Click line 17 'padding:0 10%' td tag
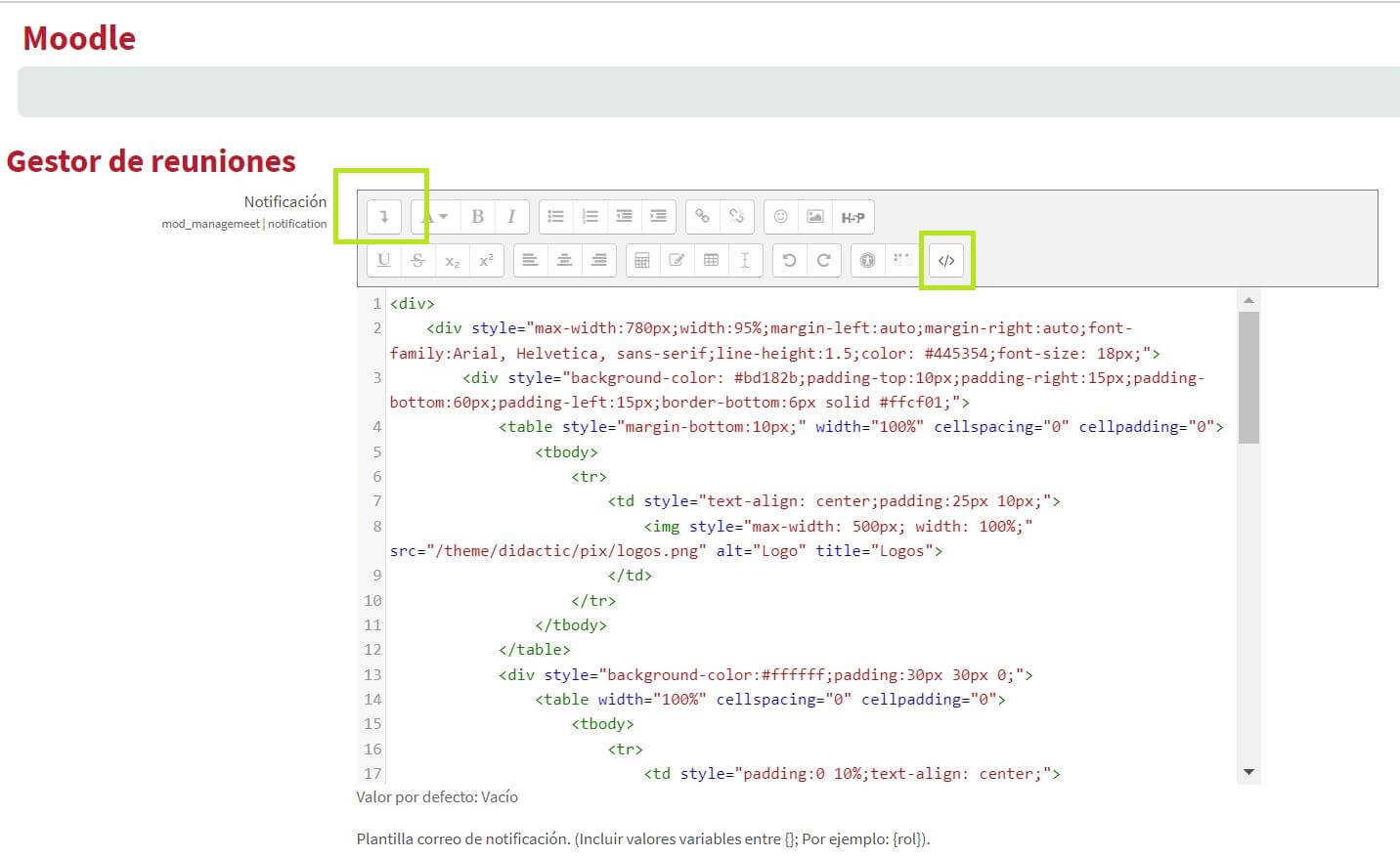The width and height of the screenshot is (1400, 858). (x=852, y=774)
